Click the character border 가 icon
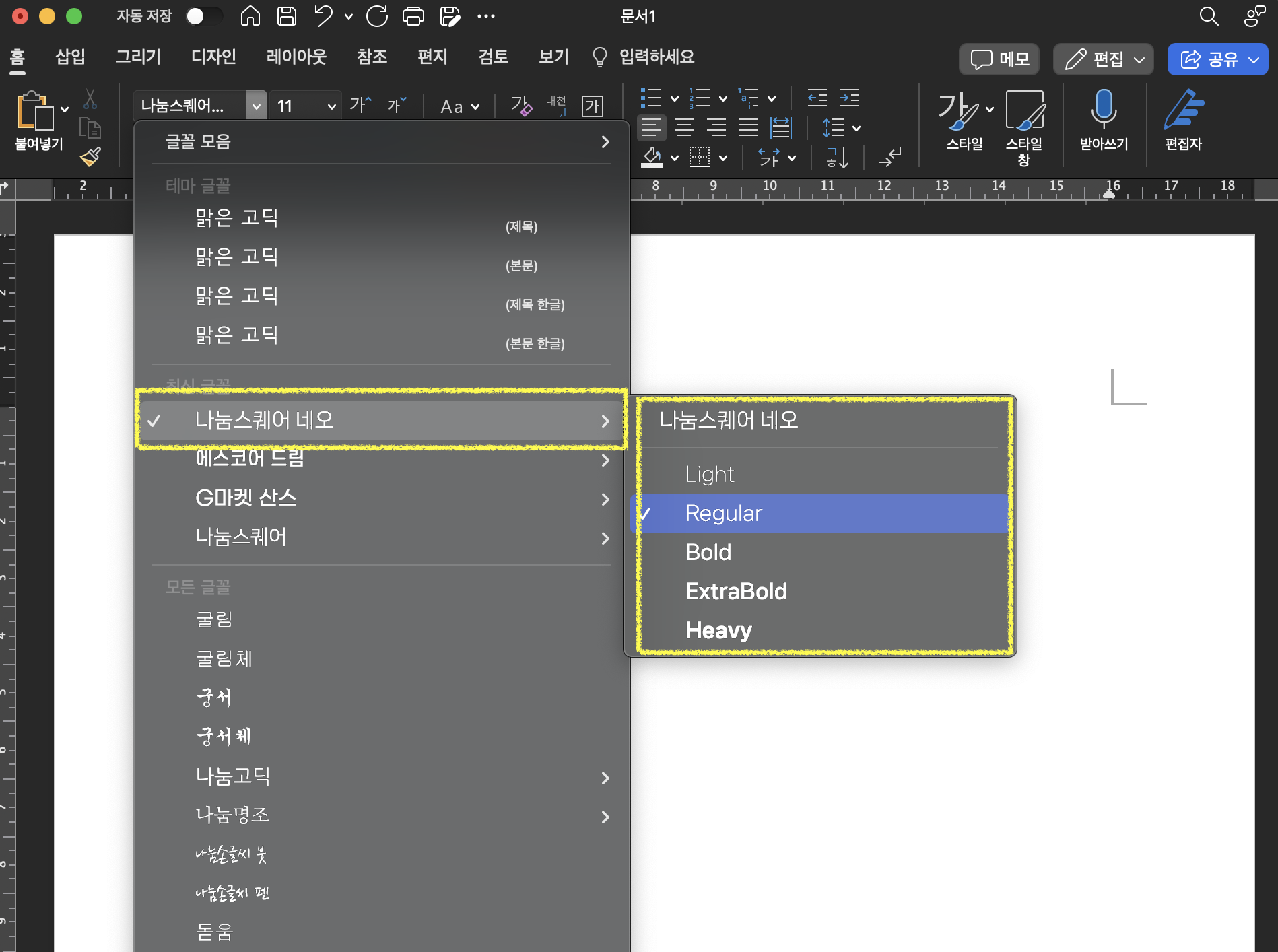The image size is (1278, 952). coord(593,106)
